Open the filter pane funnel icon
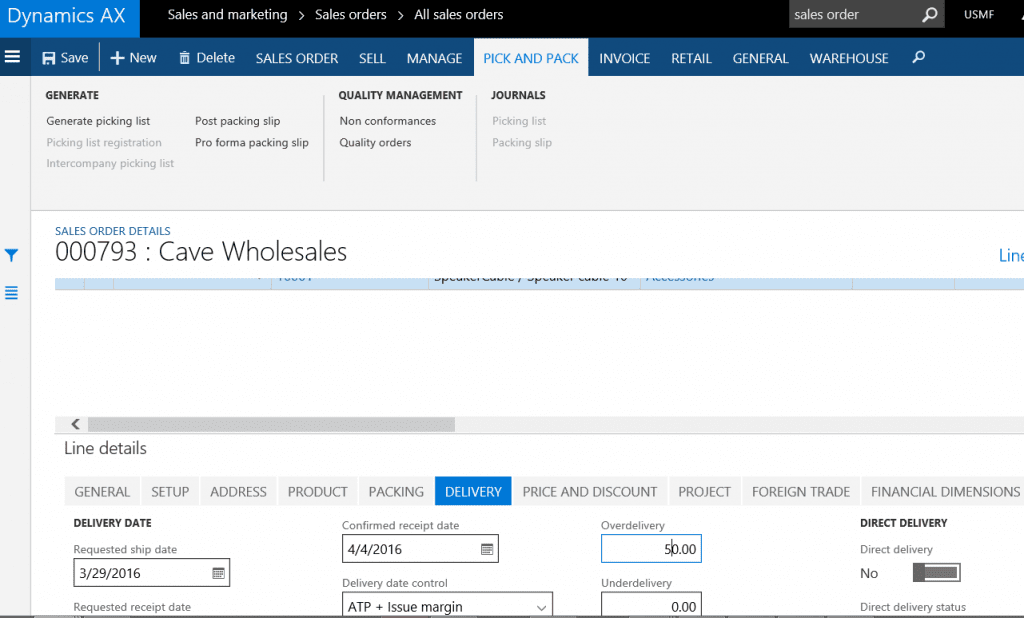The width and height of the screenshot is (1024, 618). [x=12, y=256]
